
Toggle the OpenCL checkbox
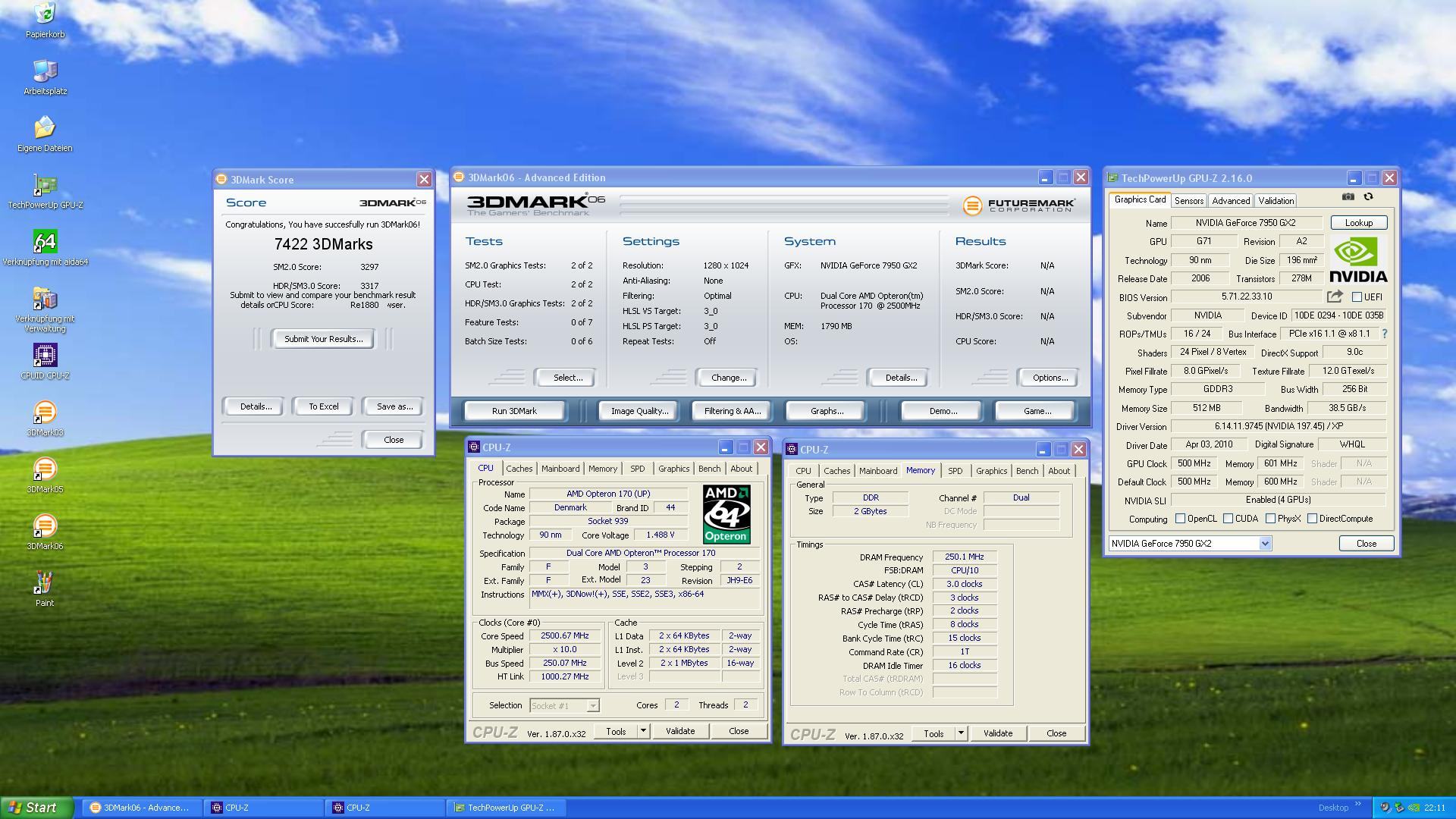point(1180,519)
